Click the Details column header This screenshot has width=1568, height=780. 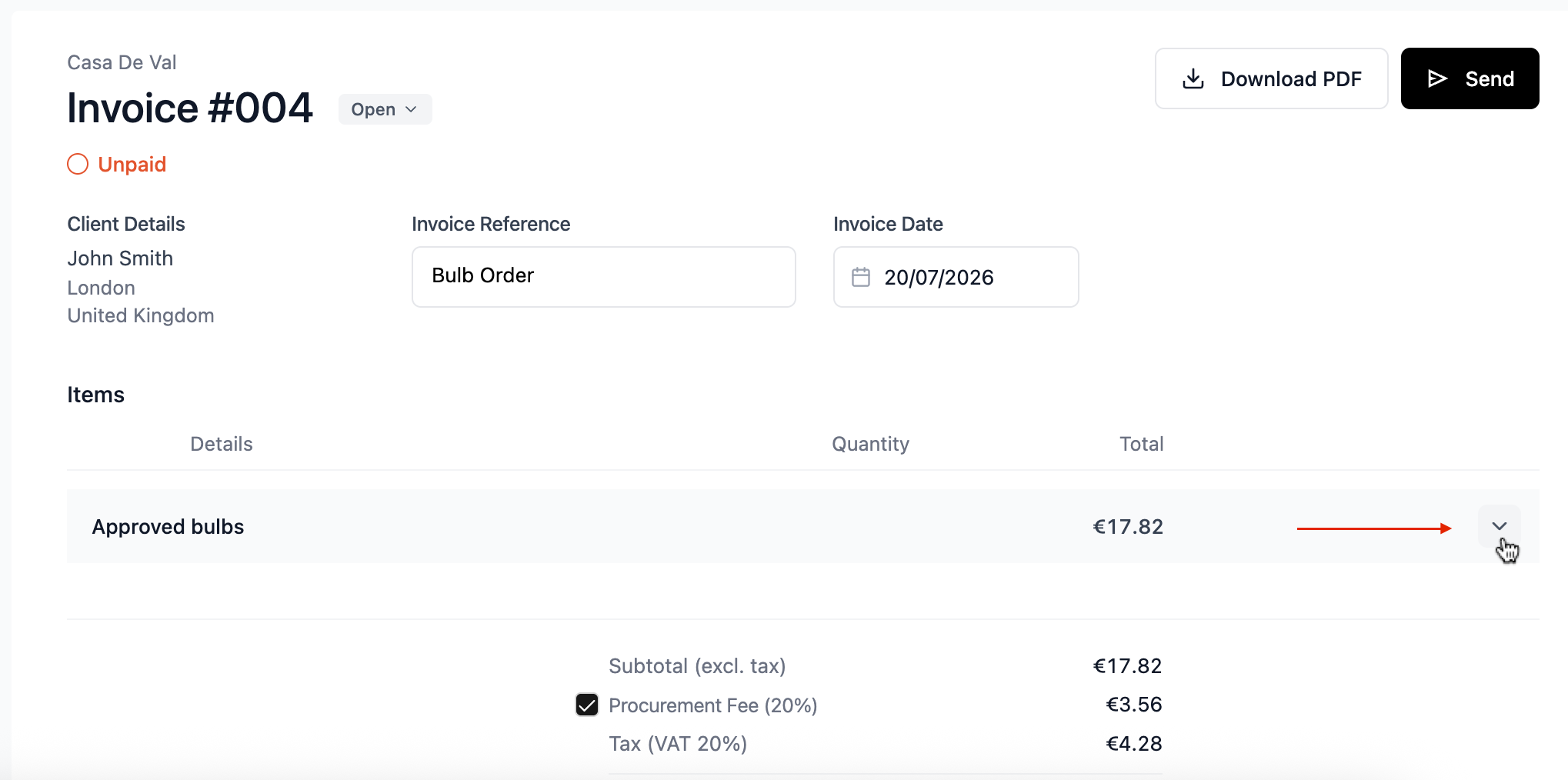coord(222,444)
